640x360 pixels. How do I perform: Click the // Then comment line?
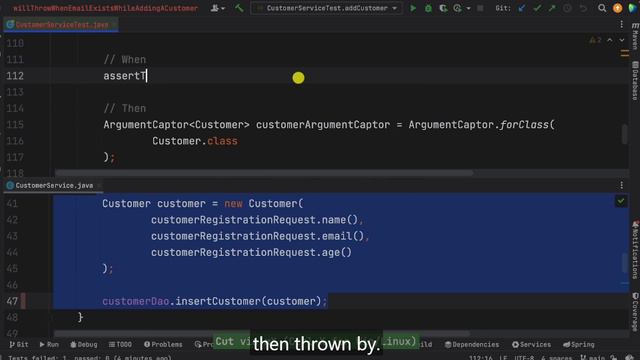point(124,109)
